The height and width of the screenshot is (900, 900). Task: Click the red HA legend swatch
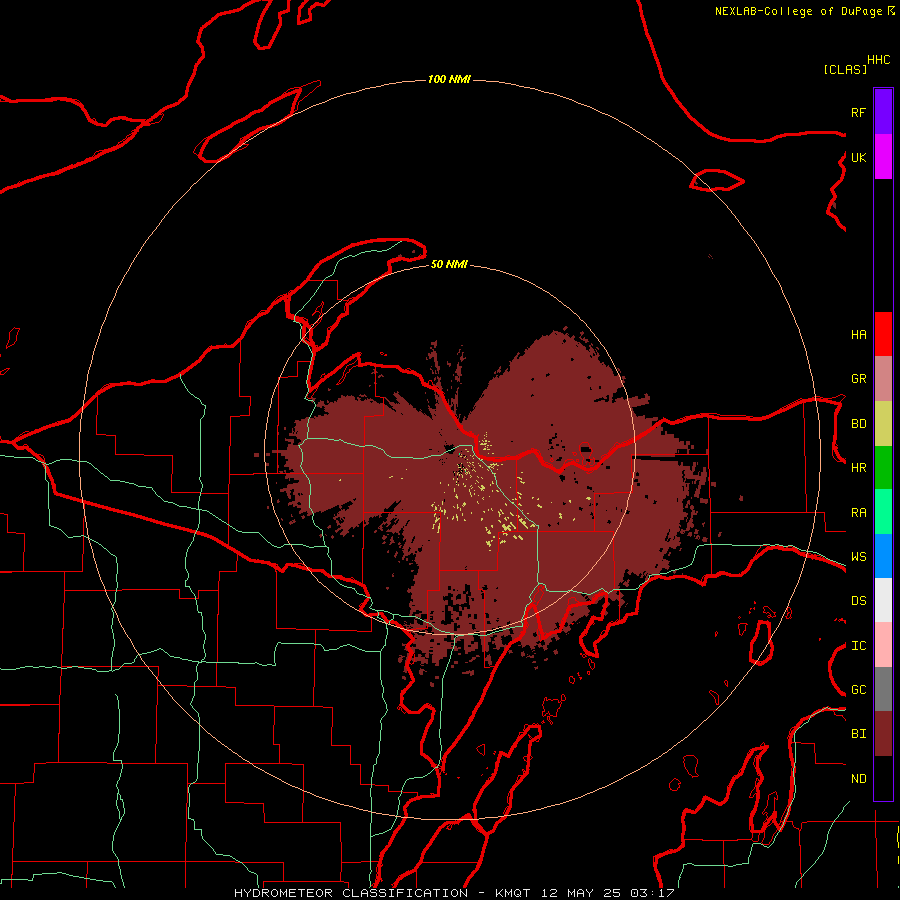coord(883,334)
